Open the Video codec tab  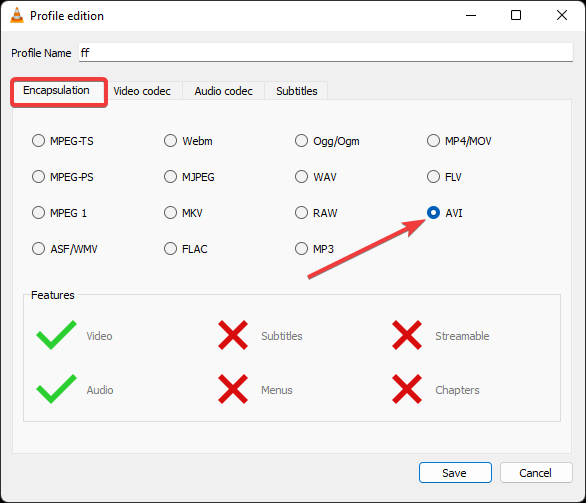[x=142, y=91]
